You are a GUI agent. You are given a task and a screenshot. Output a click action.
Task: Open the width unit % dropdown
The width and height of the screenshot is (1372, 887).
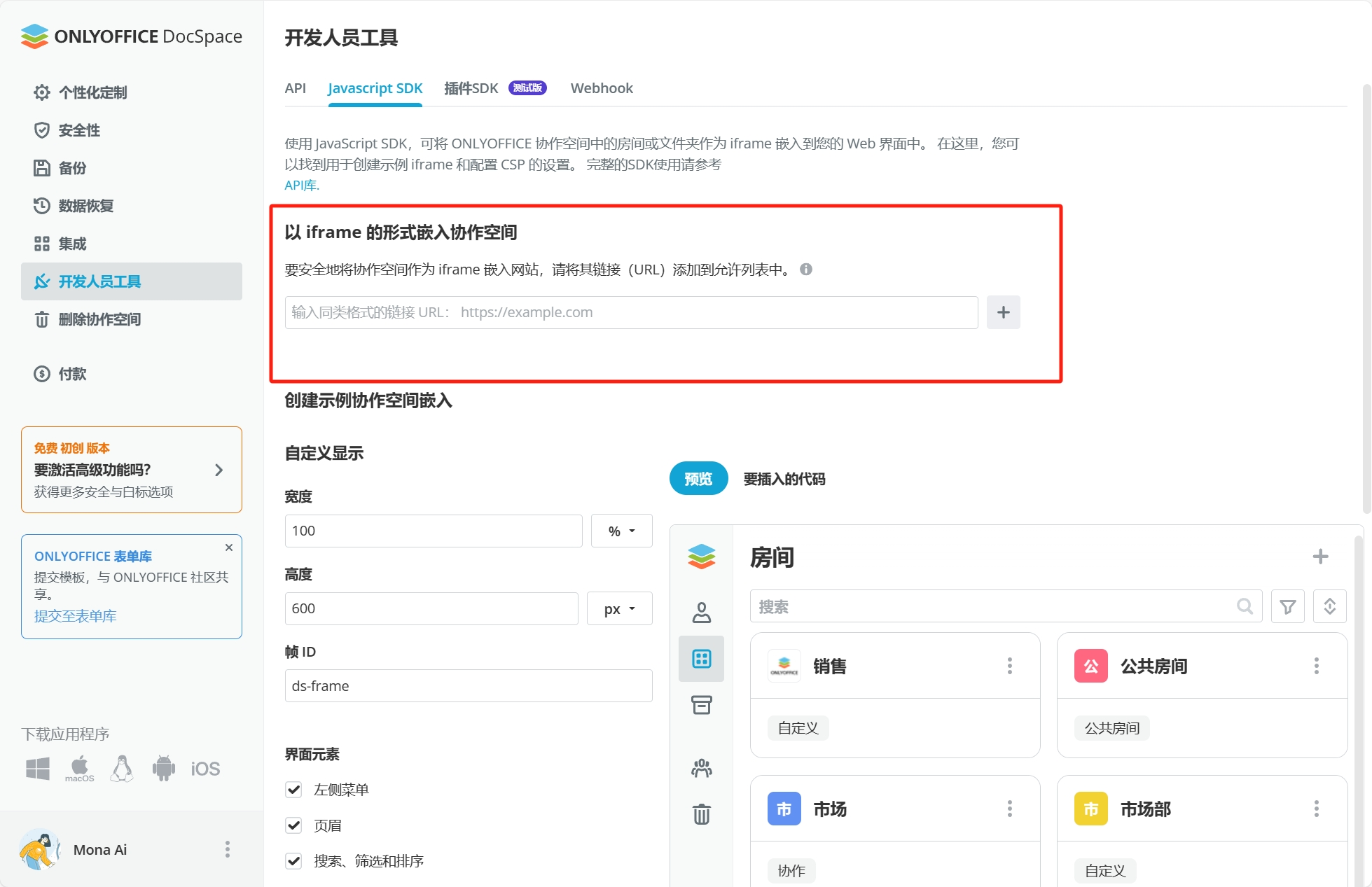tap(621, 531)
